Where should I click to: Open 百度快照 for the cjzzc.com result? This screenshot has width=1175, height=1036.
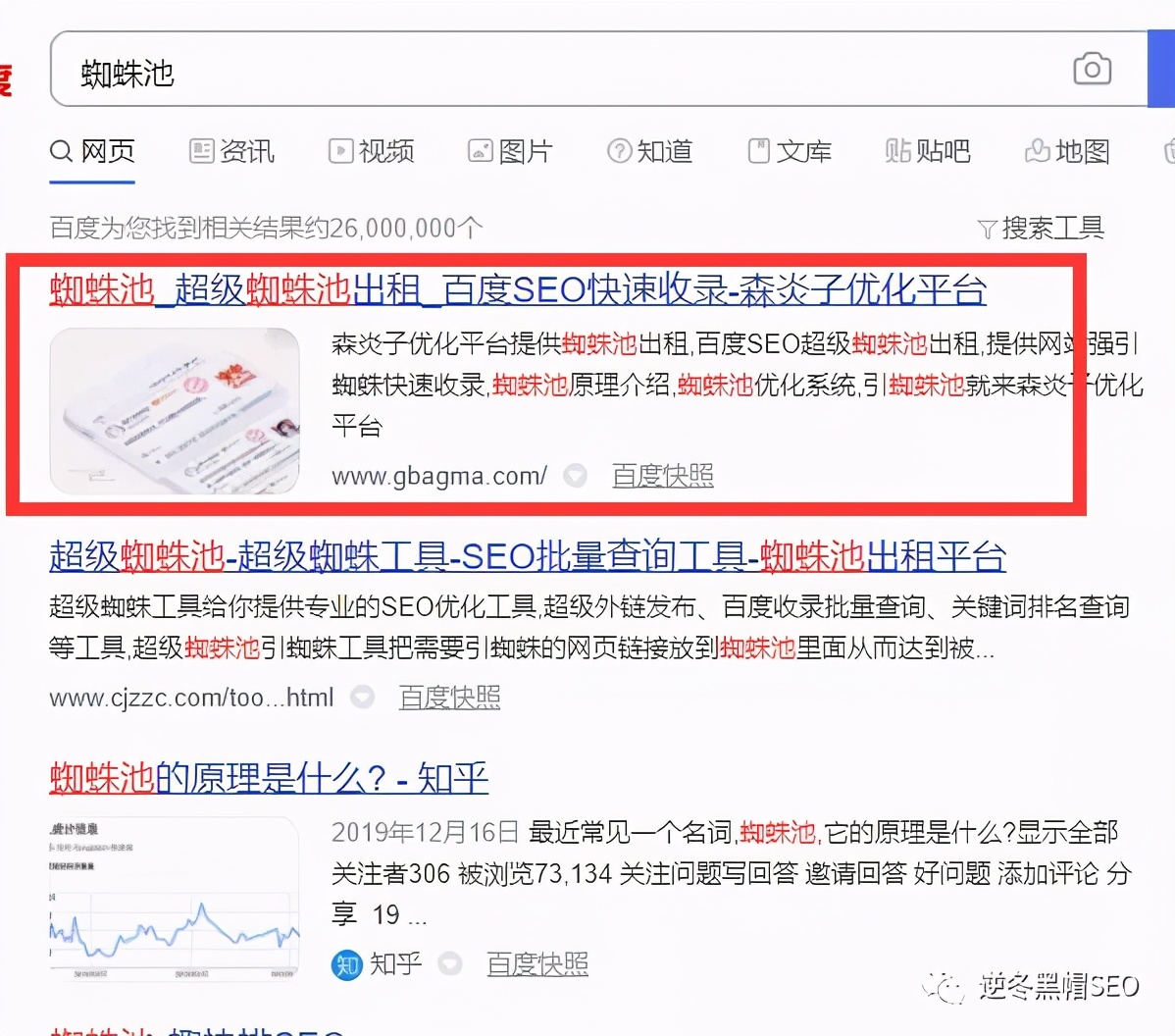[x=449, y=698]
